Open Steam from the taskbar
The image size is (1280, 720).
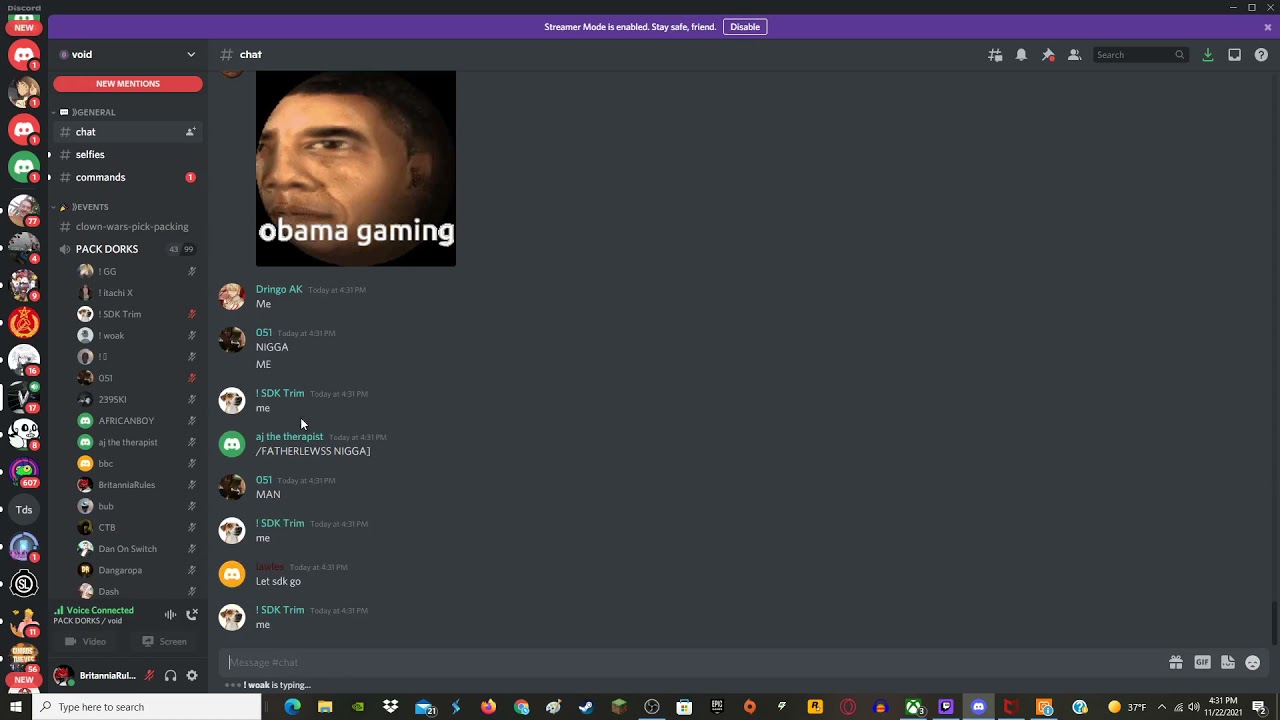click(x=586, y=707)
